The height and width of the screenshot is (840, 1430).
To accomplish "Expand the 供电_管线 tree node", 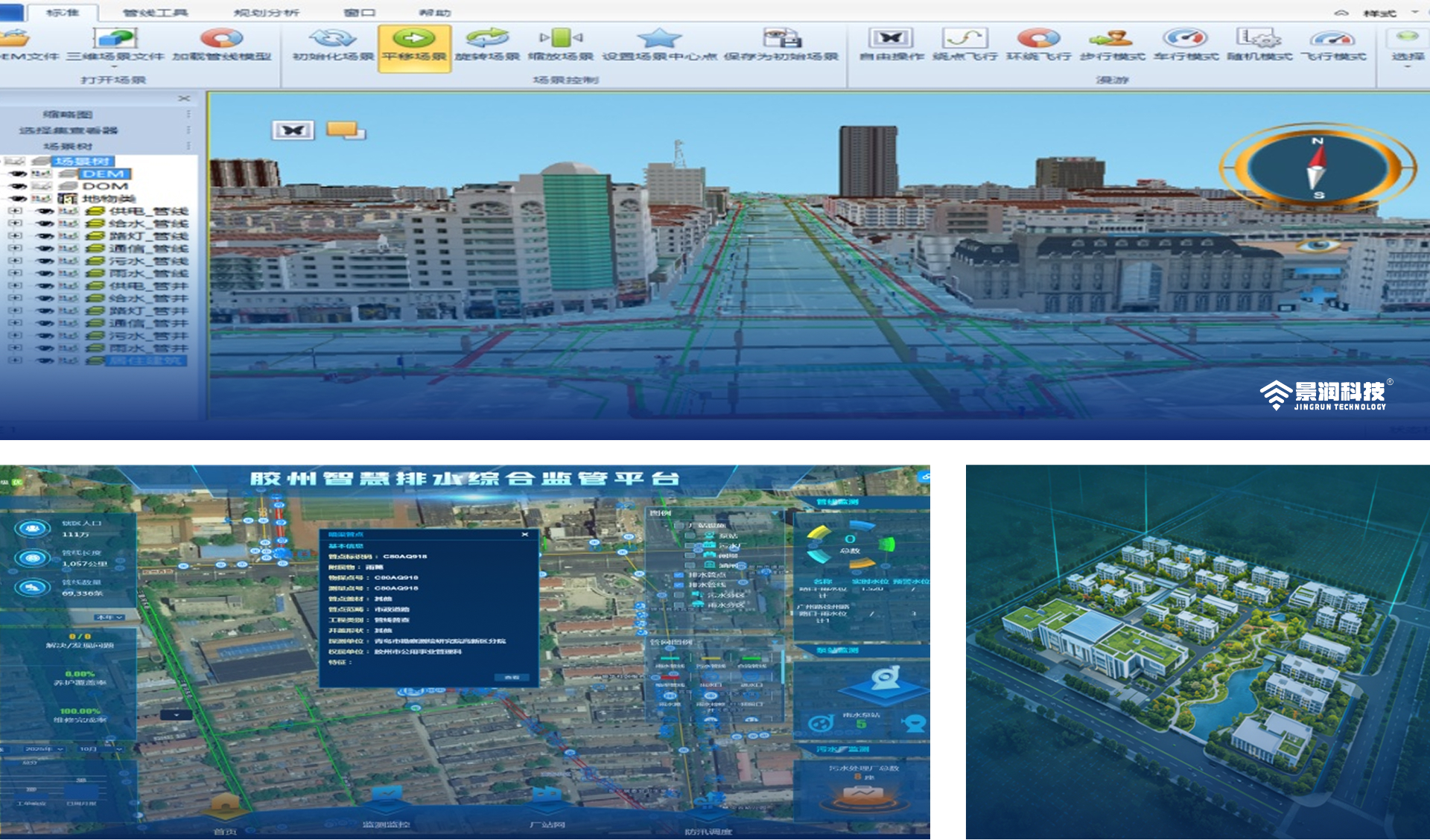I will 14,211.
